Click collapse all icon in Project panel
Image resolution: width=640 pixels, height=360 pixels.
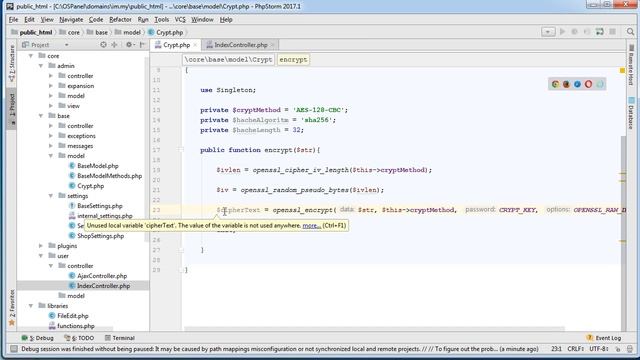coord(114,44)
